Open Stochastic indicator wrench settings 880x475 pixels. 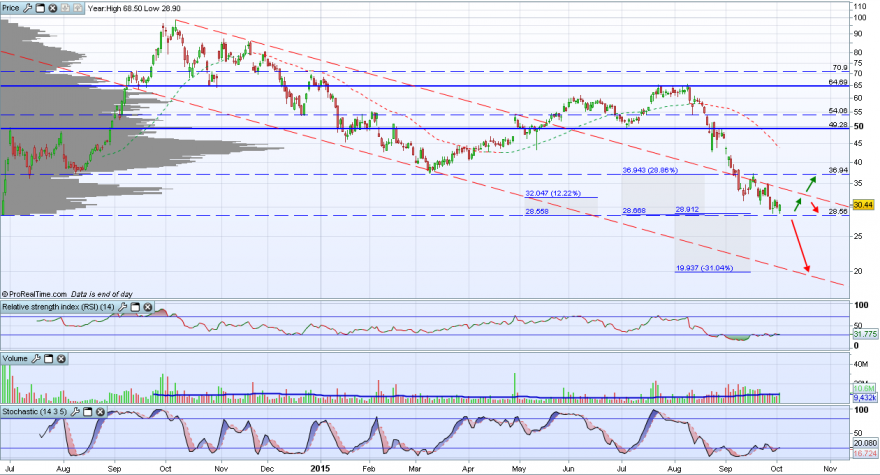(75, 412)
